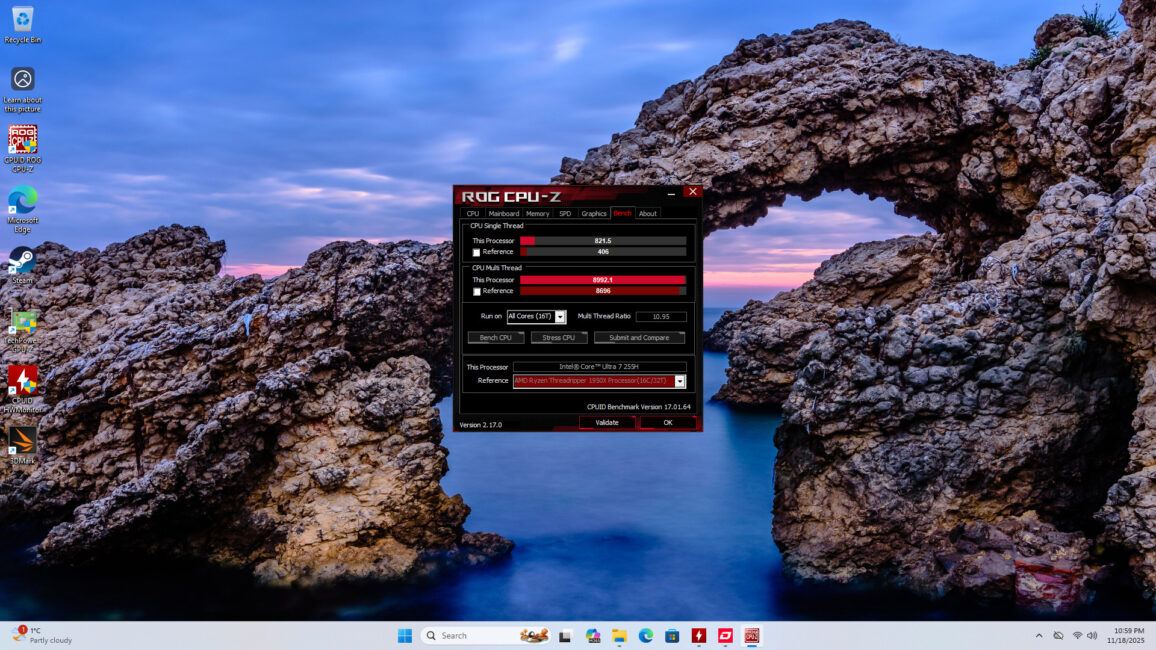Open the clock and date in the taskbar
The width and height of the screenshot is (1156, 650).
coord(1125,635)
